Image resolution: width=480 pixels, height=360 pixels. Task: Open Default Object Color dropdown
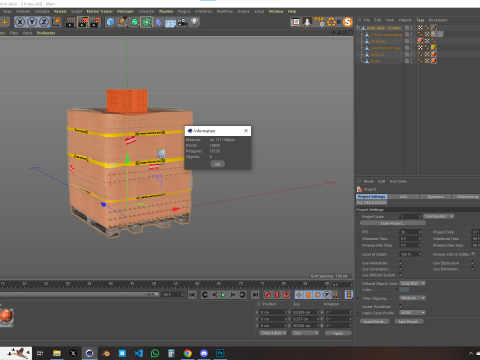pos(413,283)
